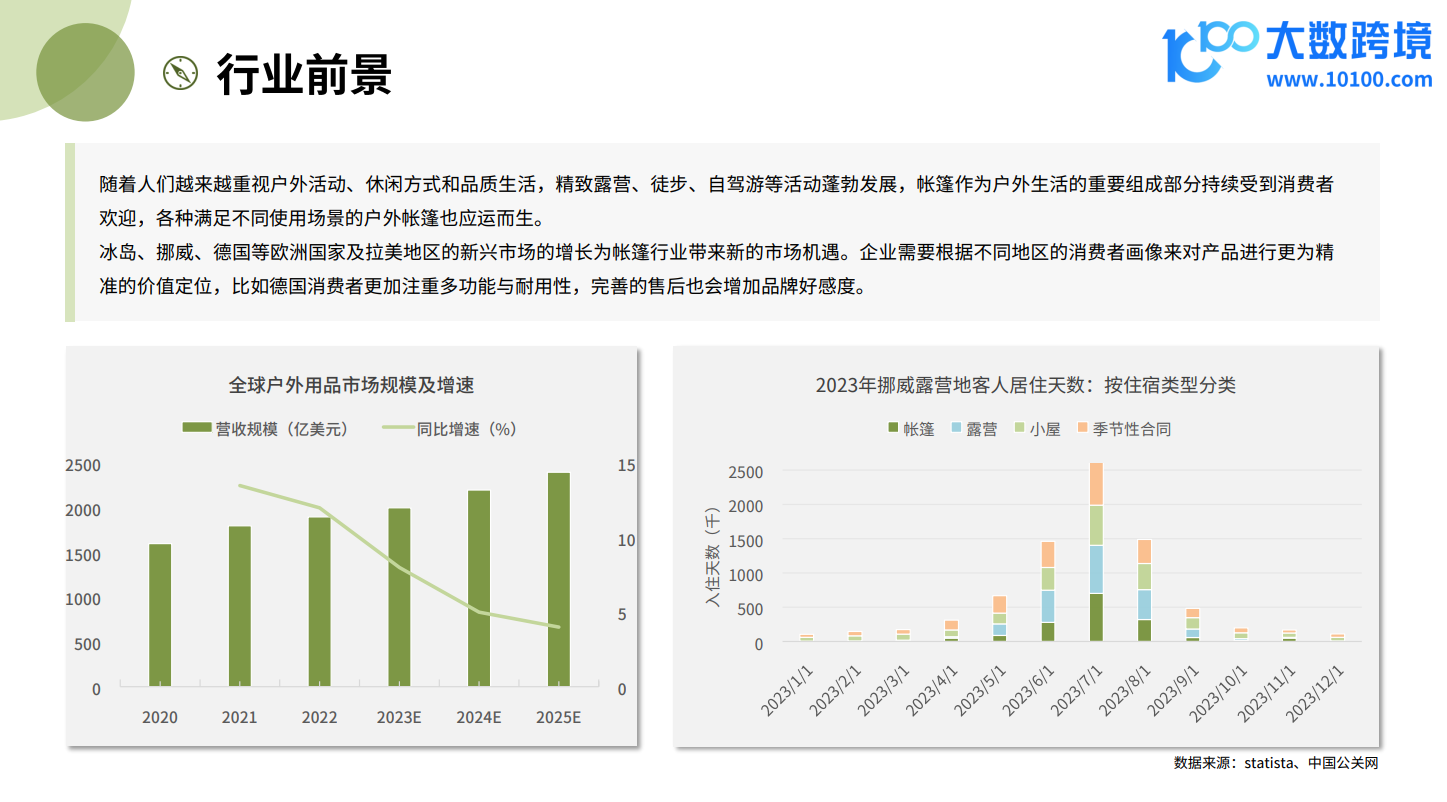This screenshot has height=802, width=1447.
Task: Open the www.10100.com link
Action: click(x=1349, y=79)
